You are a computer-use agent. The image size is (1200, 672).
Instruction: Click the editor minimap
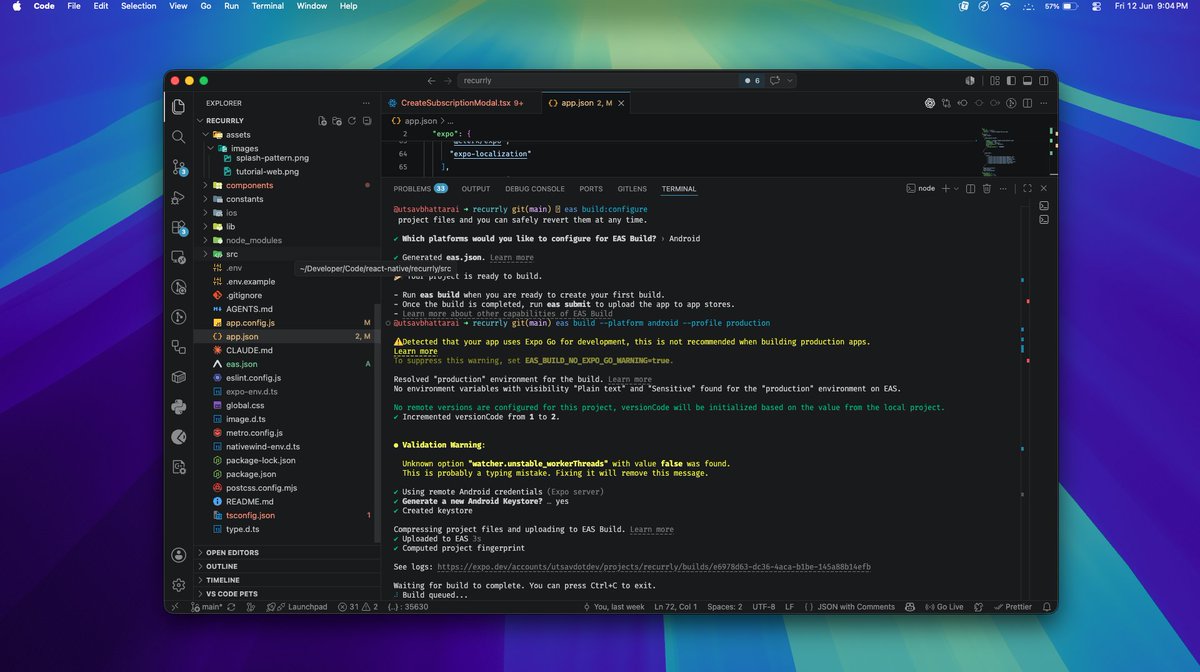(1001, 150)
